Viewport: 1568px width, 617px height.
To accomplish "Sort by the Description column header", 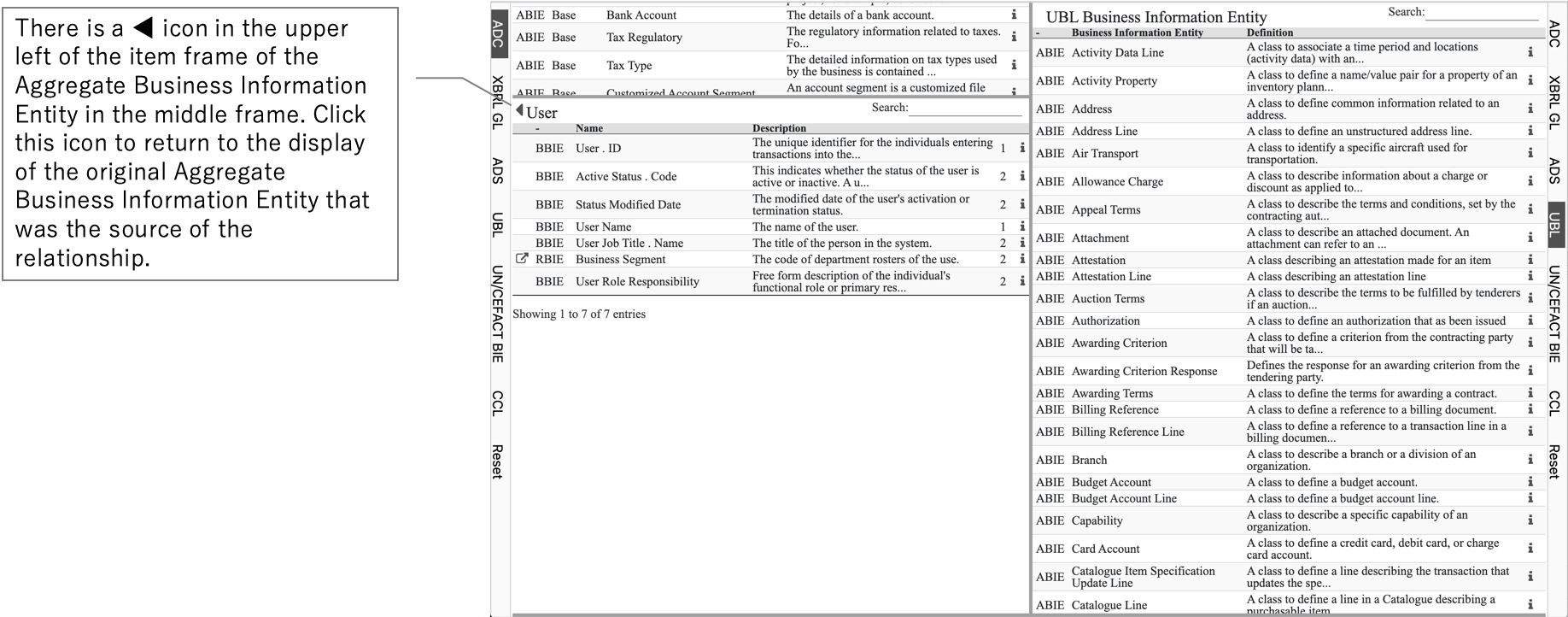I will (779, 128).
